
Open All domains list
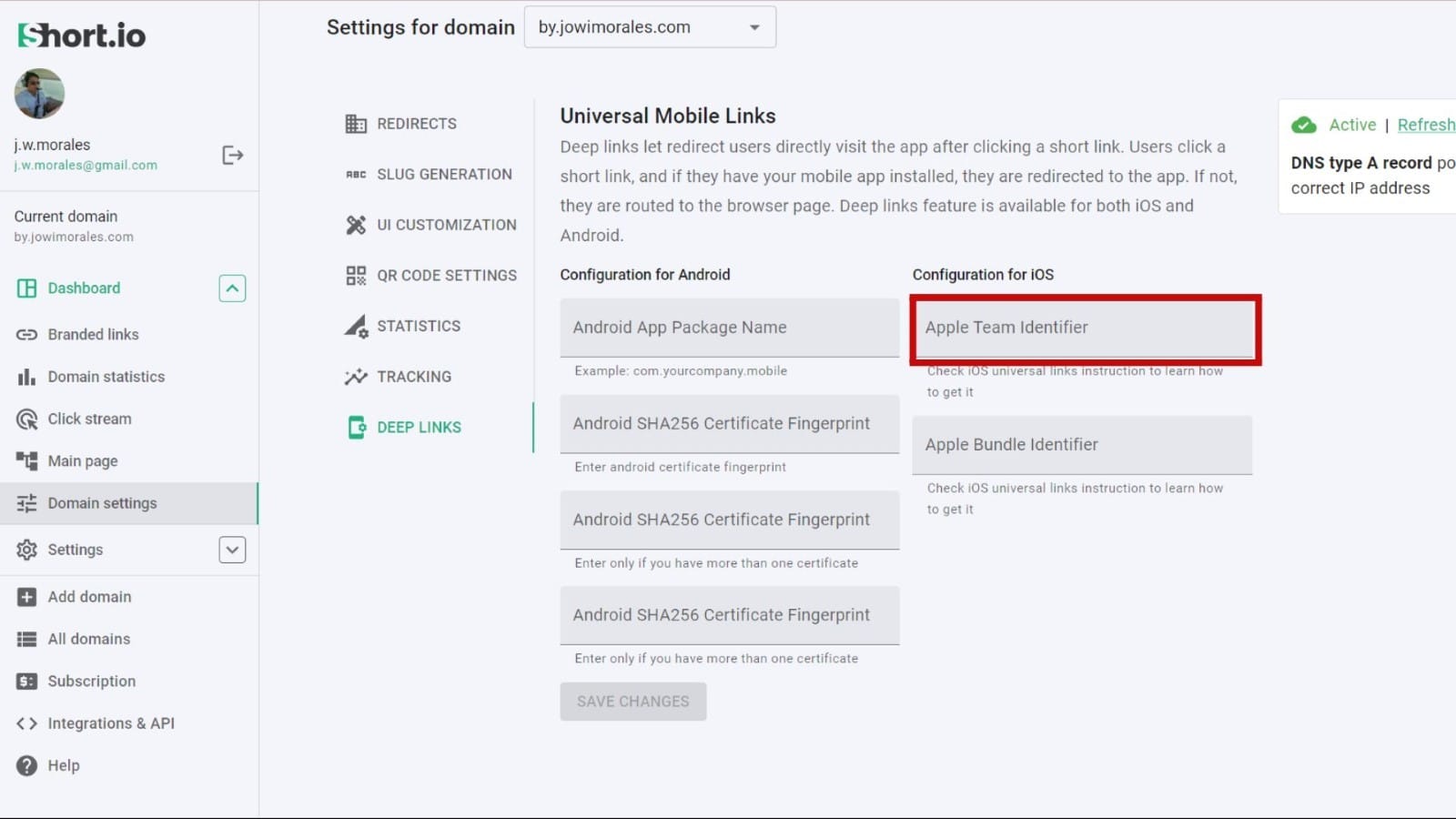(x=89, y=640)
